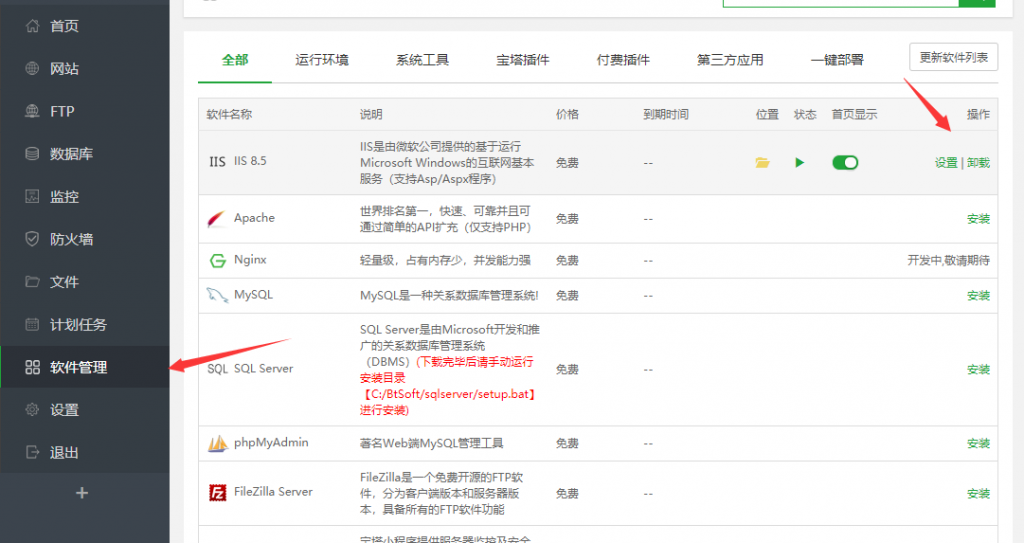Toggle IIS 首页显示 switch

coord(845,163)
